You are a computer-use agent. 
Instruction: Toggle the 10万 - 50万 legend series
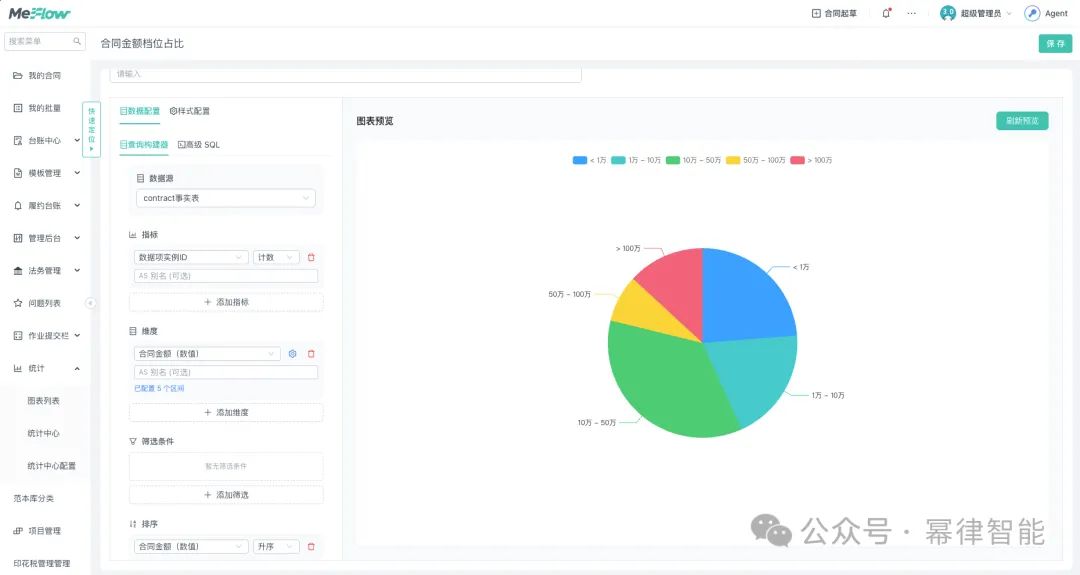[x=694, y=160]
